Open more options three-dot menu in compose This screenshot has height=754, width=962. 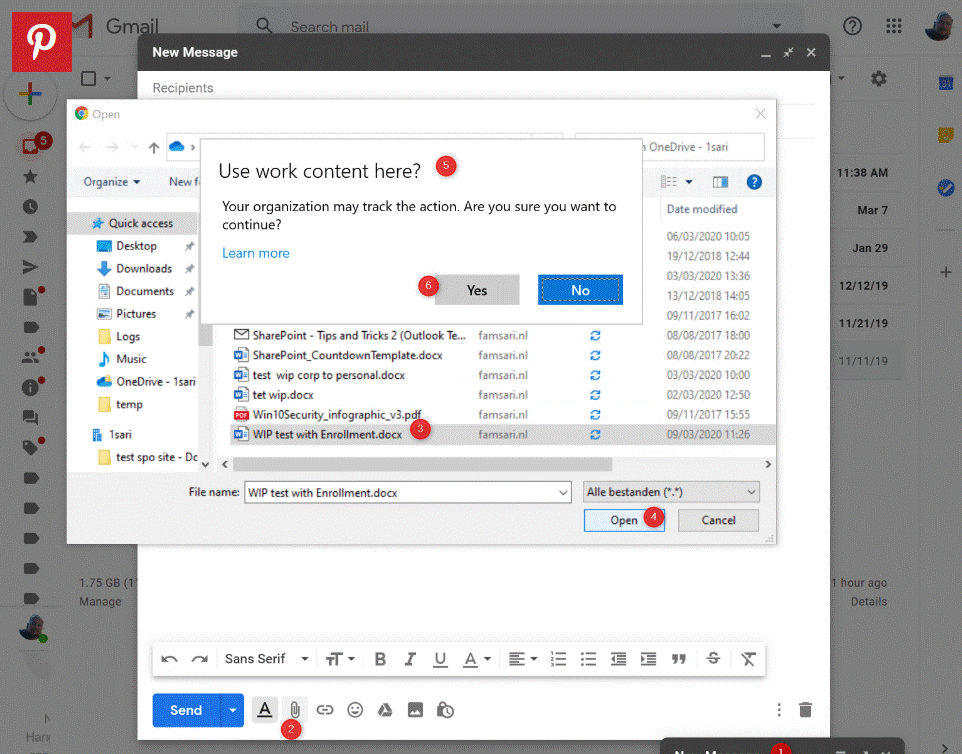click(779, 710)
